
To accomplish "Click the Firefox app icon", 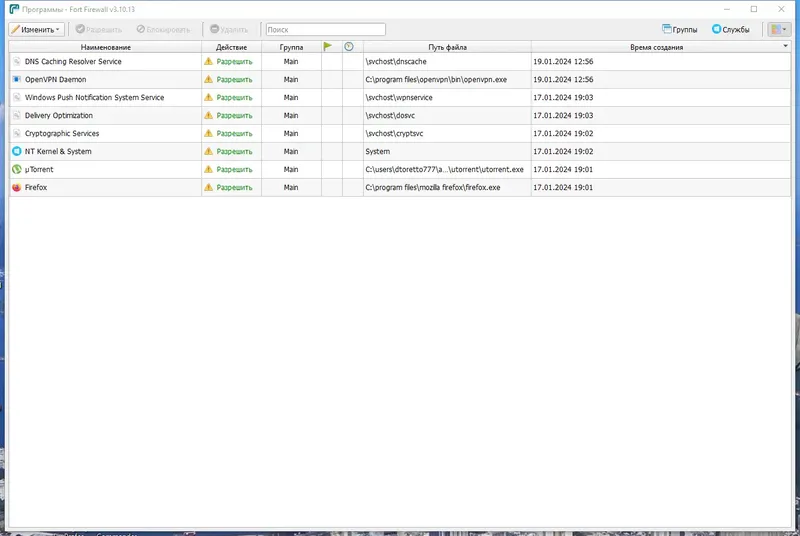I will [17, 187].
